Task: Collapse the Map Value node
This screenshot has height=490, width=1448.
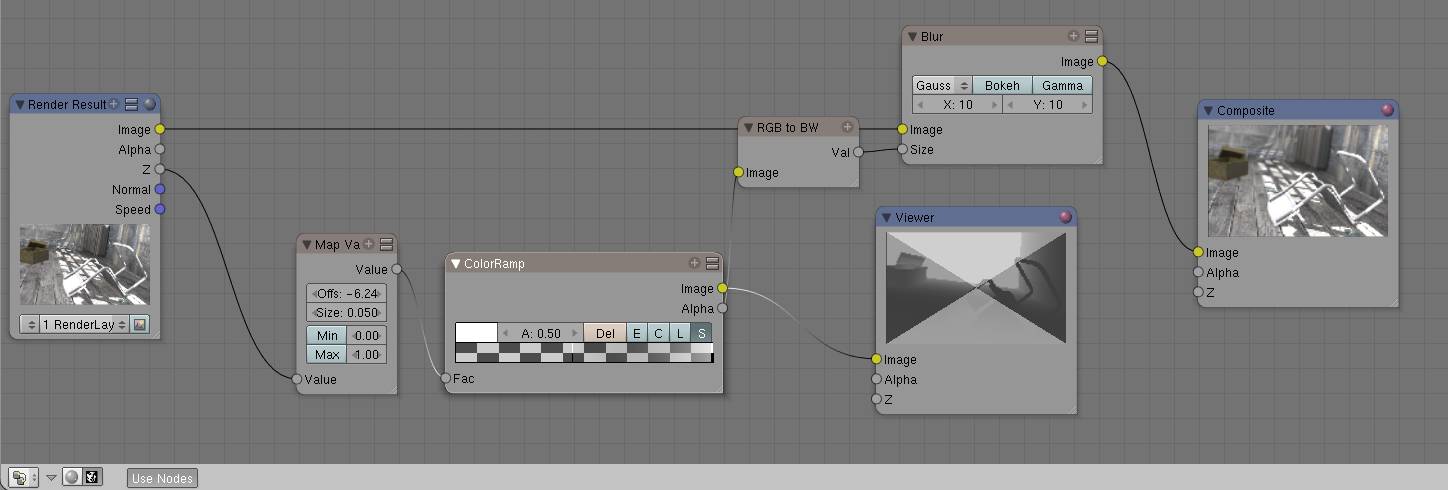Action: click(308, 244)
